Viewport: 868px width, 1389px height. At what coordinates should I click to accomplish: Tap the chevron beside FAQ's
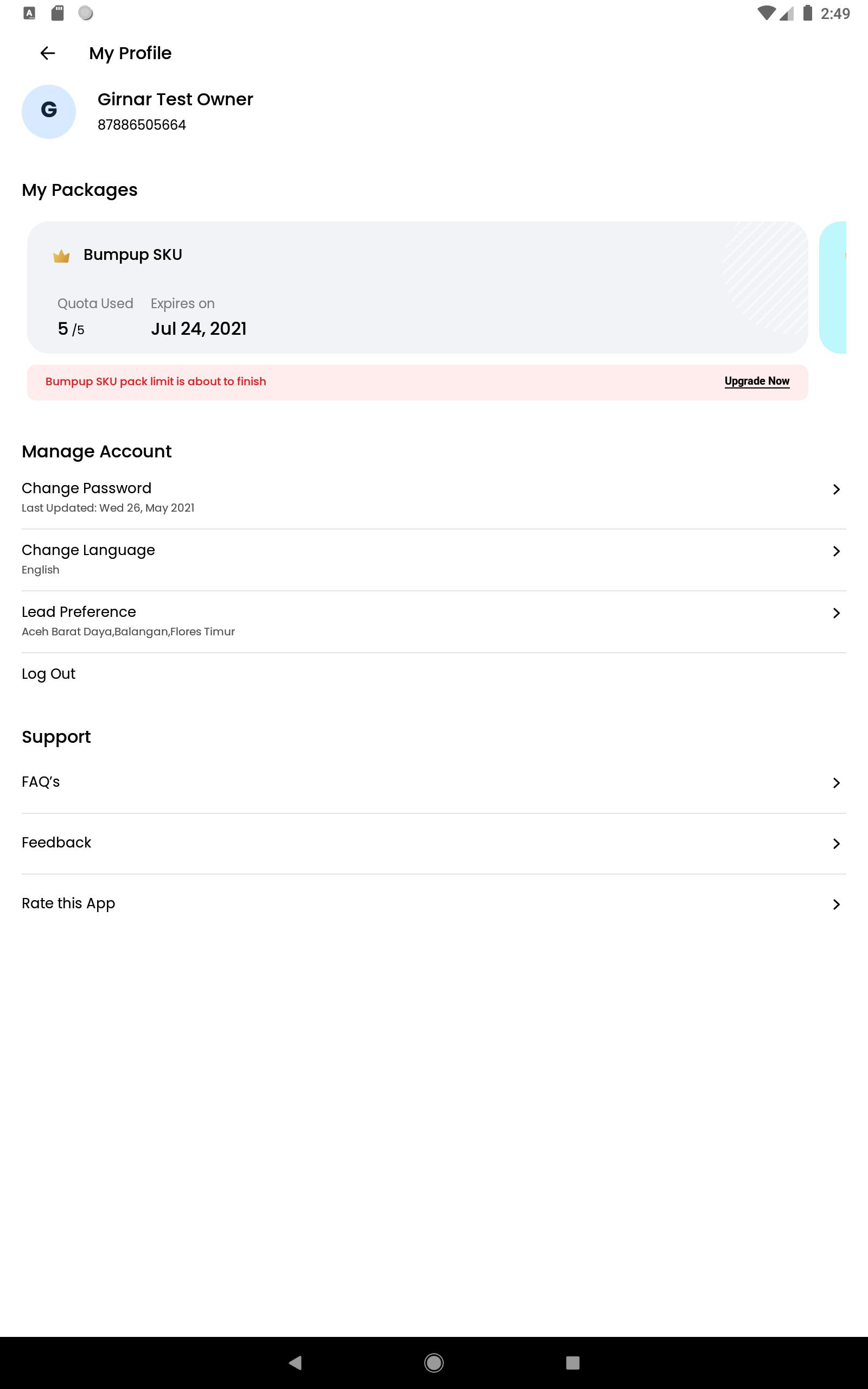837,783
